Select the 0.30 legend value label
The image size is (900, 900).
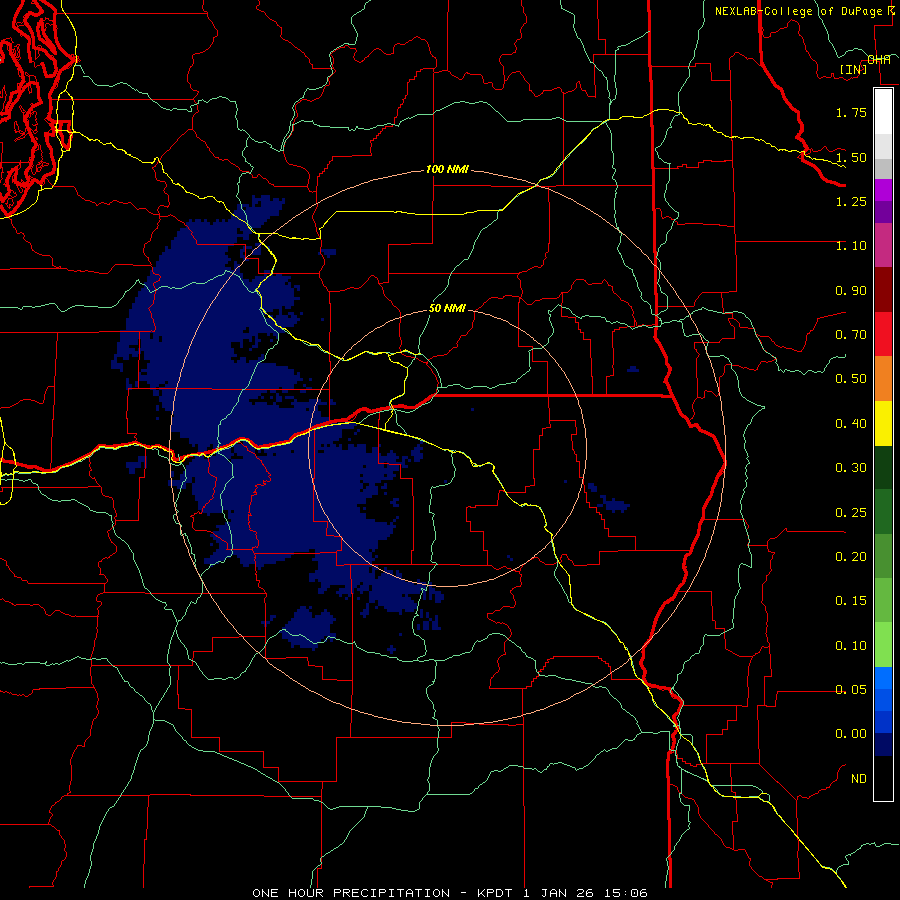pos(851,468)
